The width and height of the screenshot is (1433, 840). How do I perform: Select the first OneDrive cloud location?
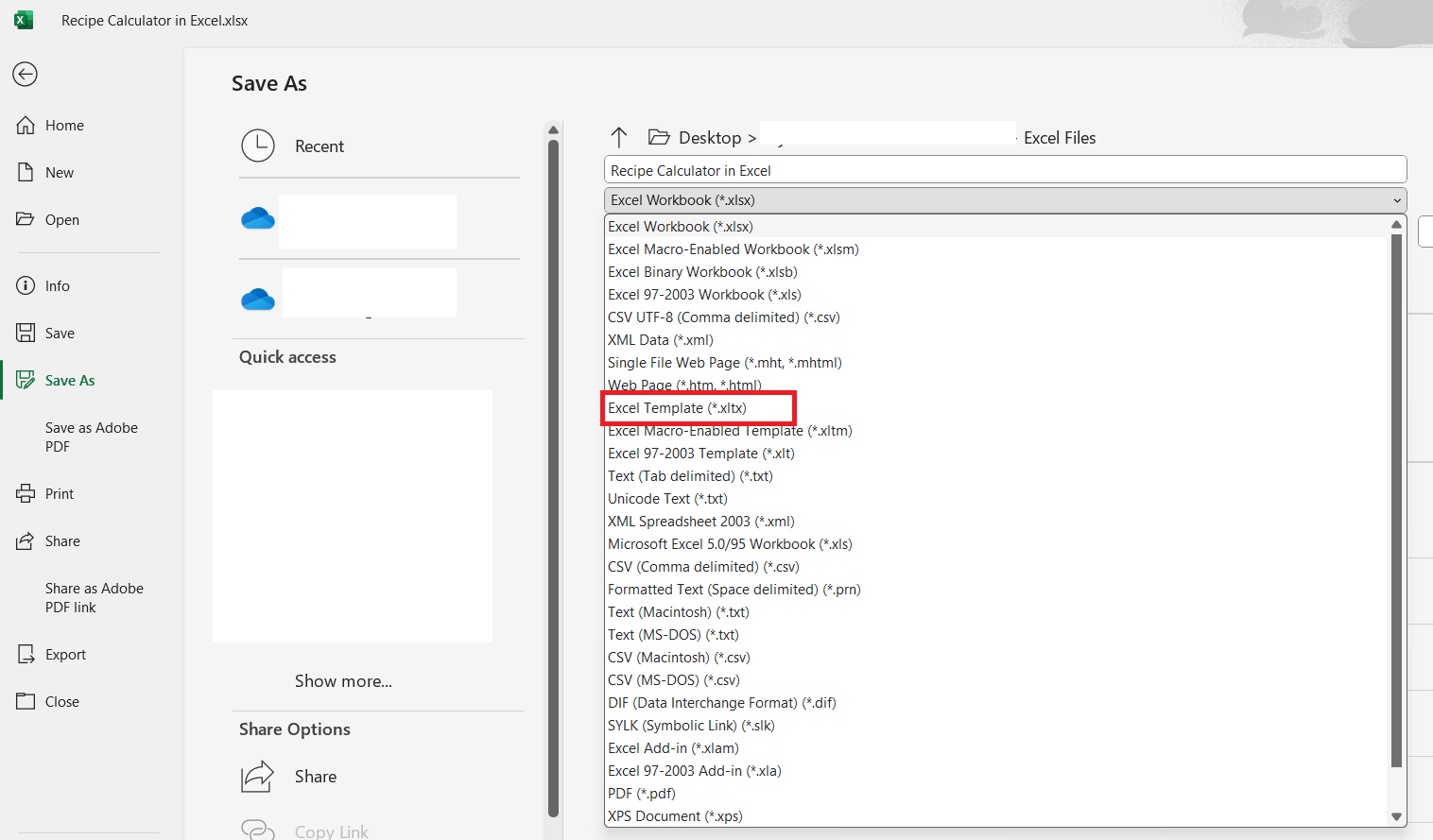(x=258, y=219)
